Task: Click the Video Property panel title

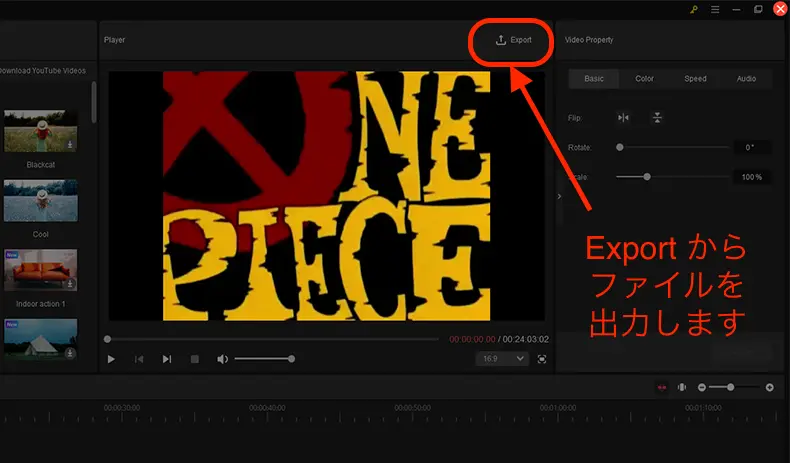Action: (x=589, y=40)
